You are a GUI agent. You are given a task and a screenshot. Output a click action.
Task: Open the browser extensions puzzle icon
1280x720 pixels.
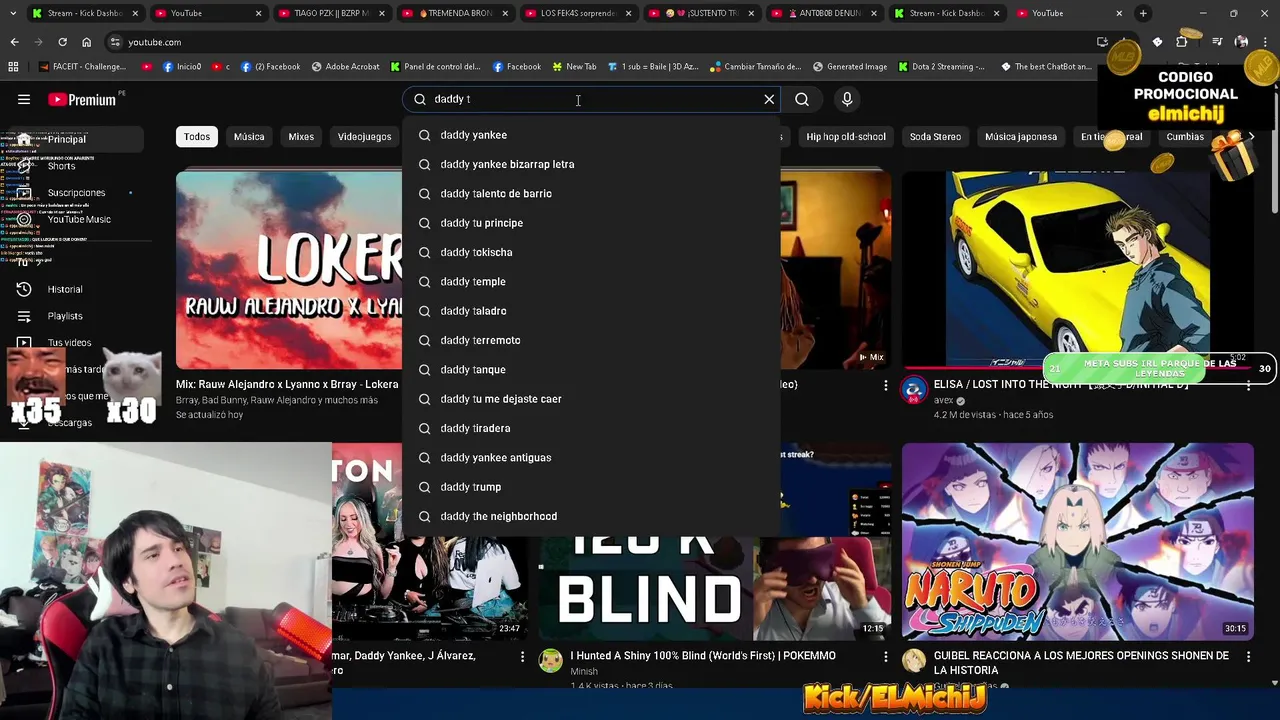pos(1182,42)
